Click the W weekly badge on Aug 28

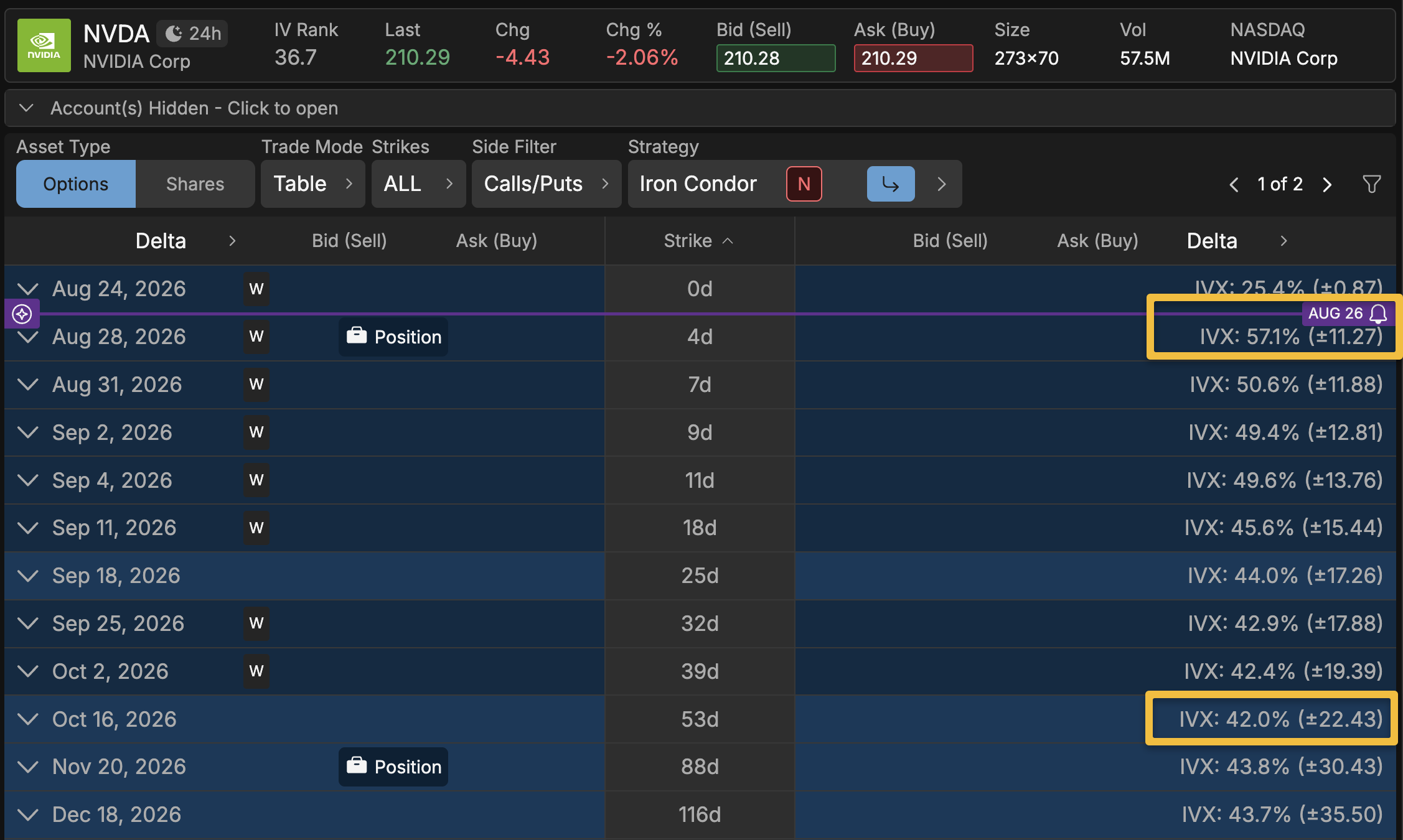256,337
